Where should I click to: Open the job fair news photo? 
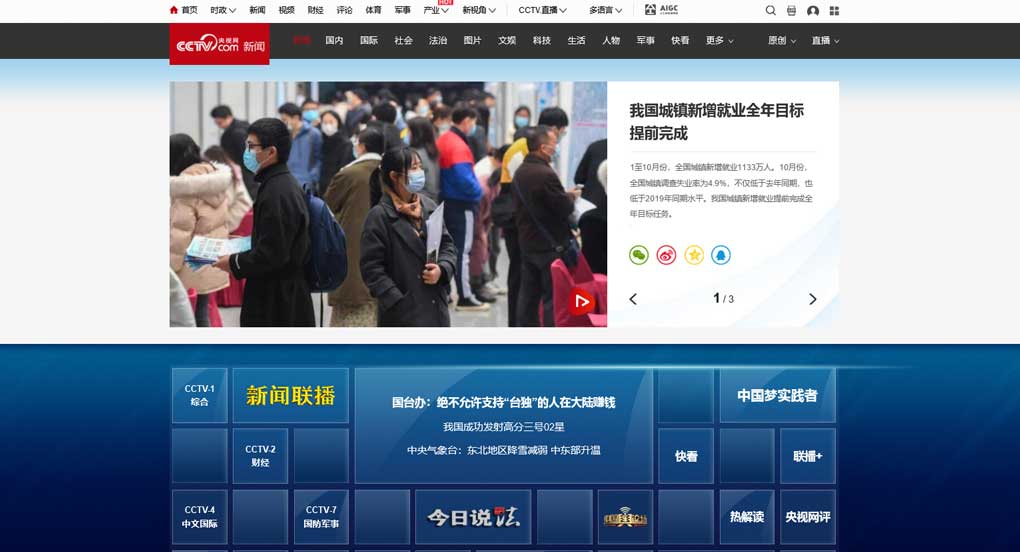(388, 204)
